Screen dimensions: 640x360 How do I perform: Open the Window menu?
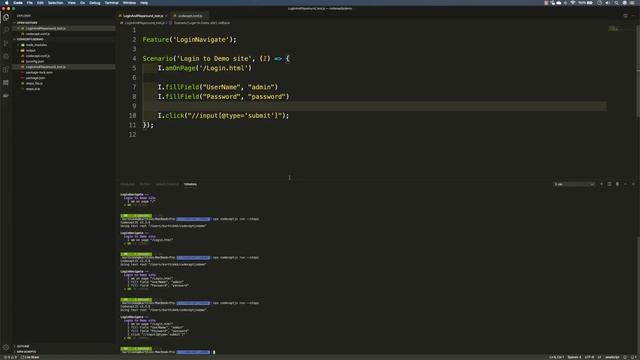pos(129,3)
